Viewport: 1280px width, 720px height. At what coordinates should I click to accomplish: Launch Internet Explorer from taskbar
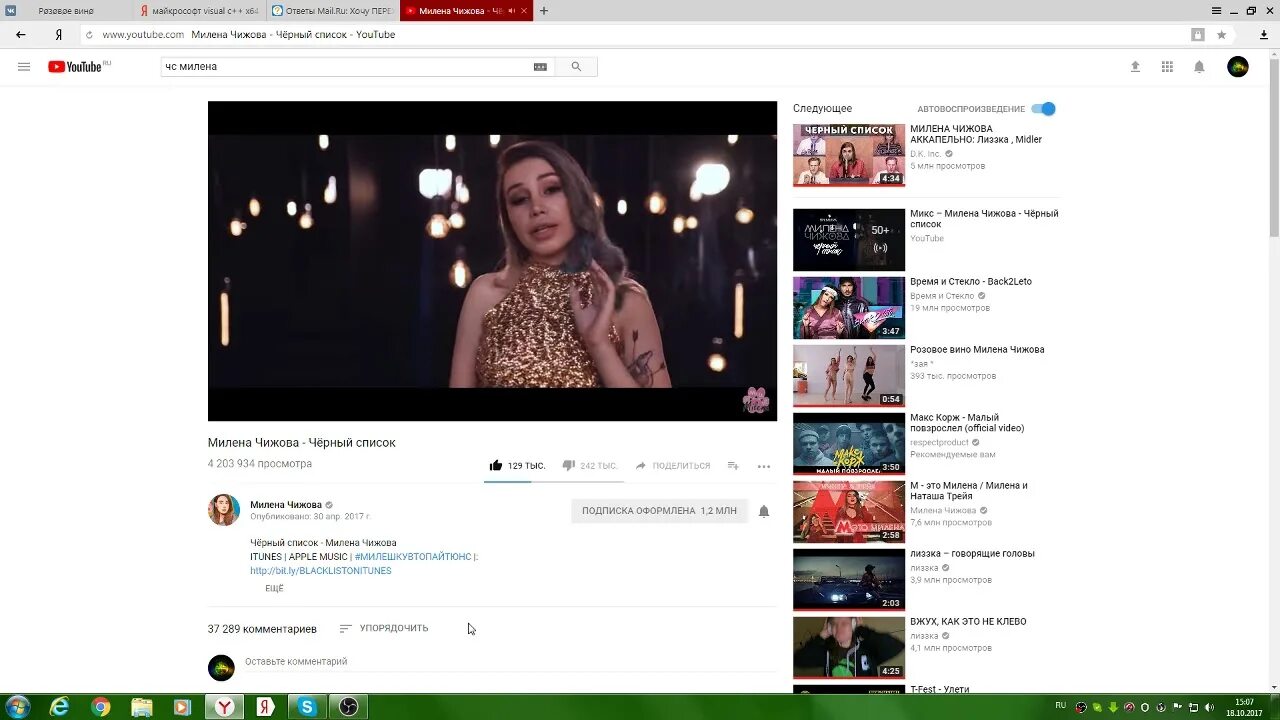point(60,707)
